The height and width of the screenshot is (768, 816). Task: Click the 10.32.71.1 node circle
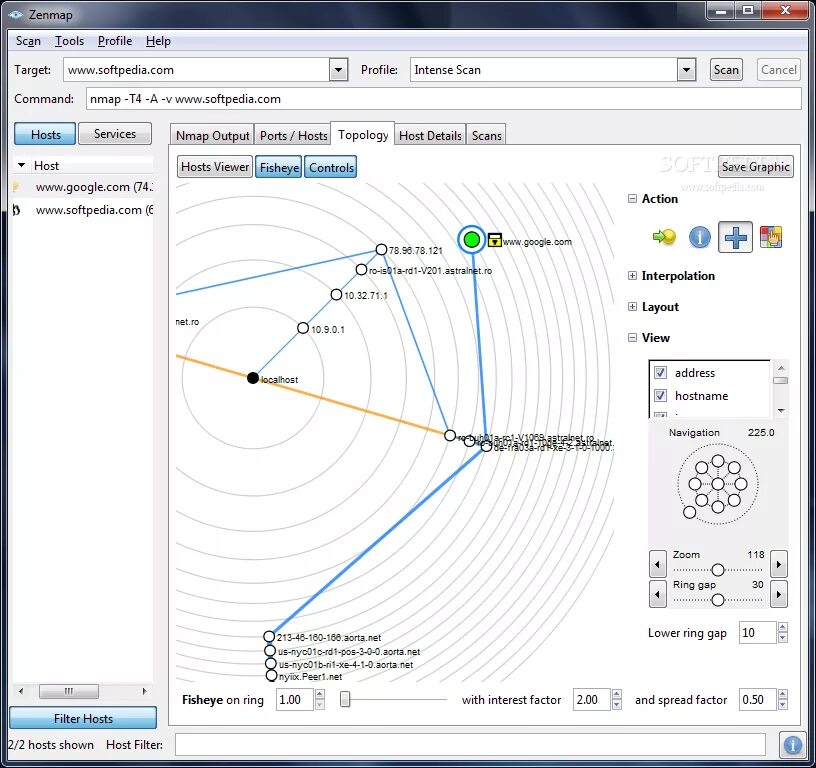[336, 295]
